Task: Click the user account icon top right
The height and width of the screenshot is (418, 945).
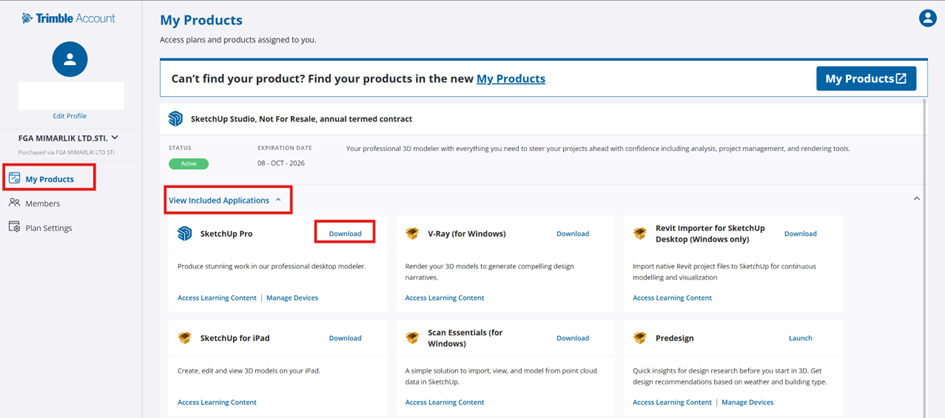Action: [x=927, y=18]
